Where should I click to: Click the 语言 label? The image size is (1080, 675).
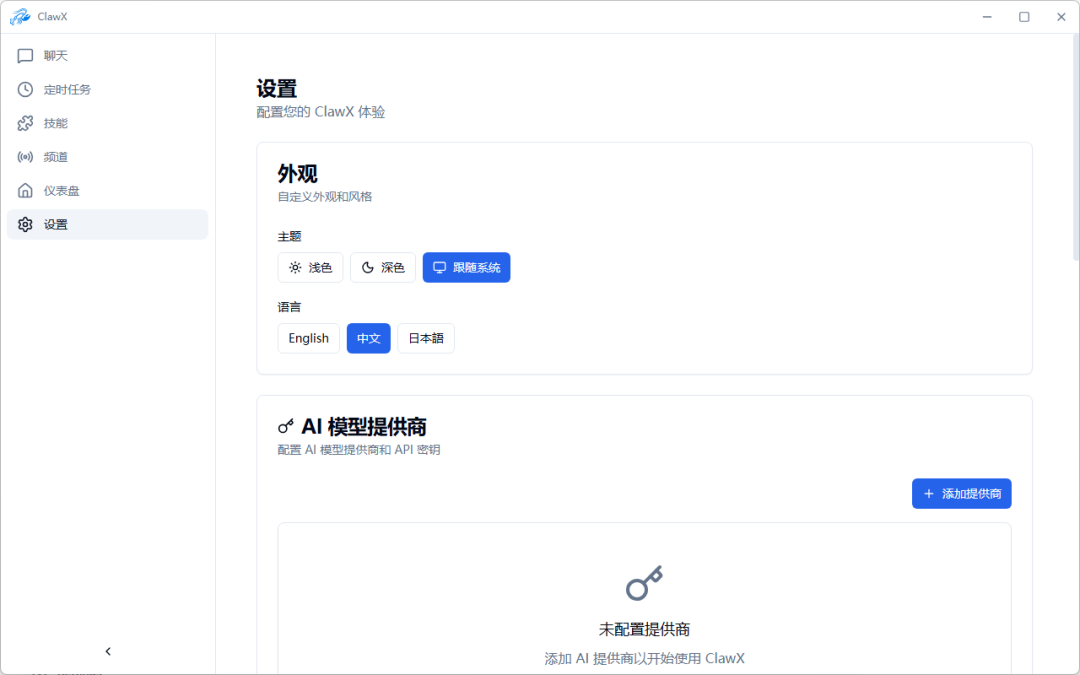(289, 307)
